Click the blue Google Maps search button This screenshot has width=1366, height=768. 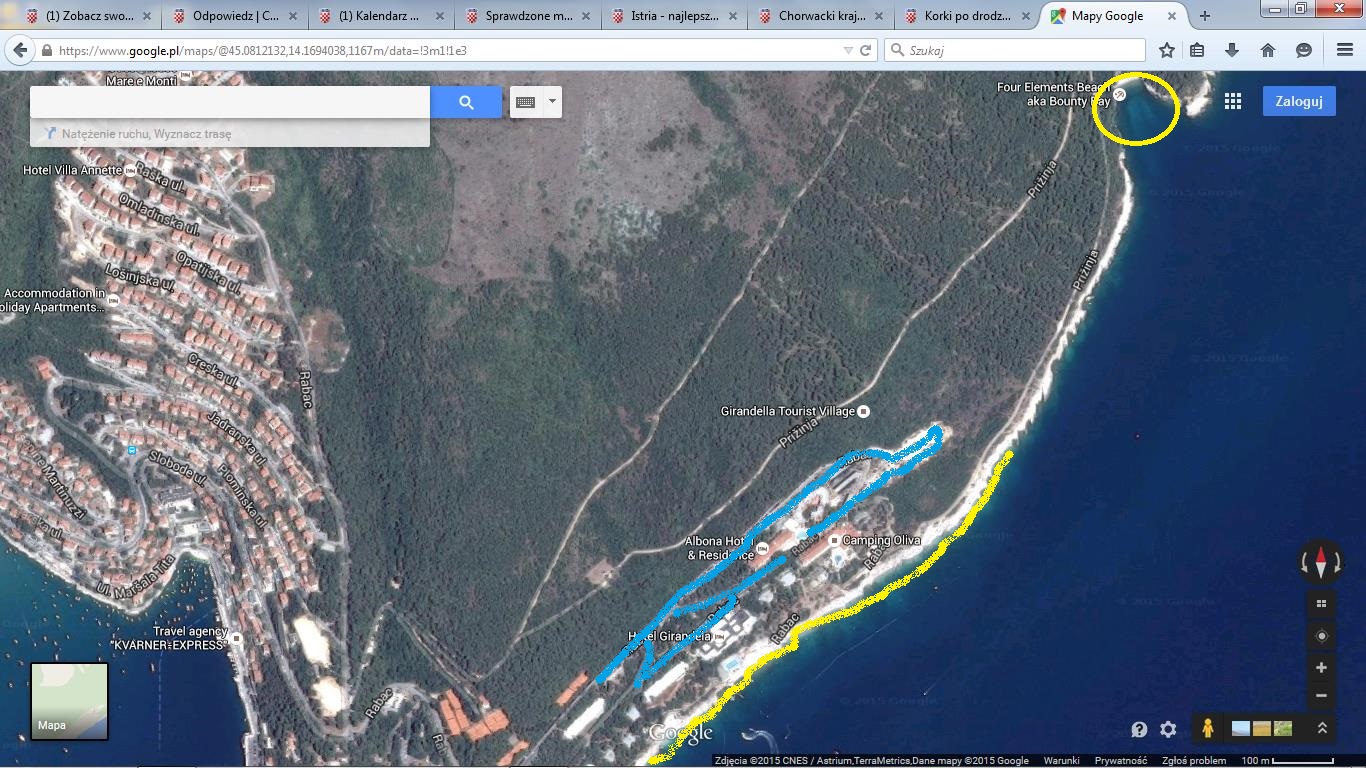click(466, 102)
